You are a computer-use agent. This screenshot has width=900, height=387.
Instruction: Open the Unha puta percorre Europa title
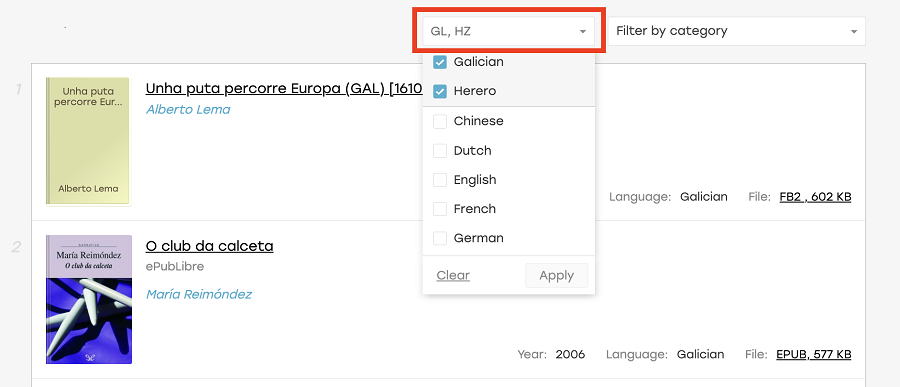tap(284, 89)
